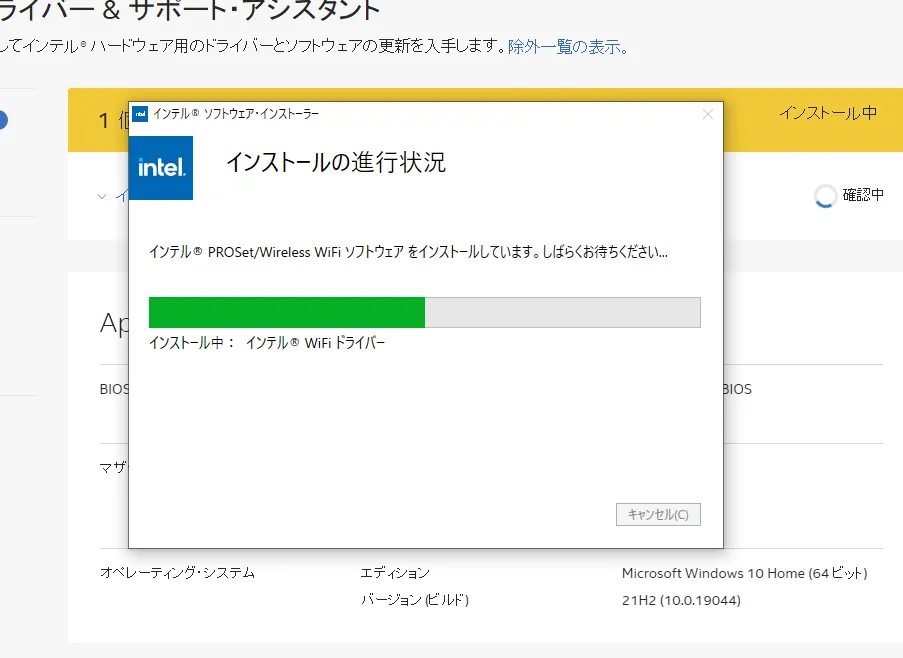Click the エディション field label

click(x=395, y=573)
